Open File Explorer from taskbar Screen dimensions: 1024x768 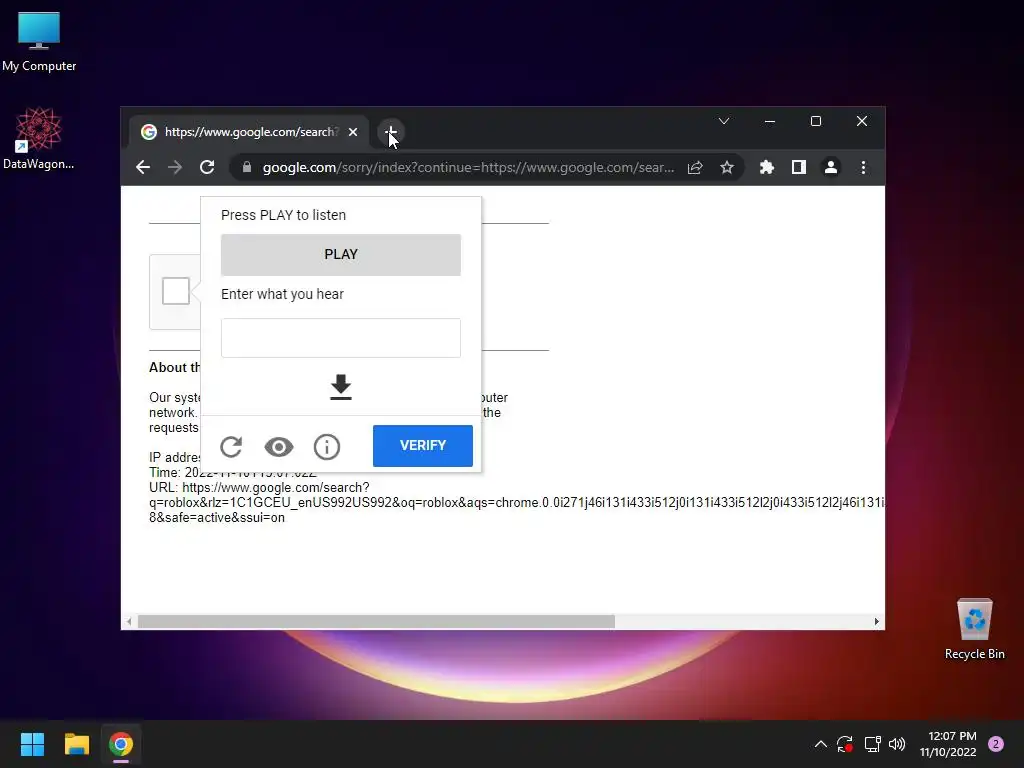point(76,744)
